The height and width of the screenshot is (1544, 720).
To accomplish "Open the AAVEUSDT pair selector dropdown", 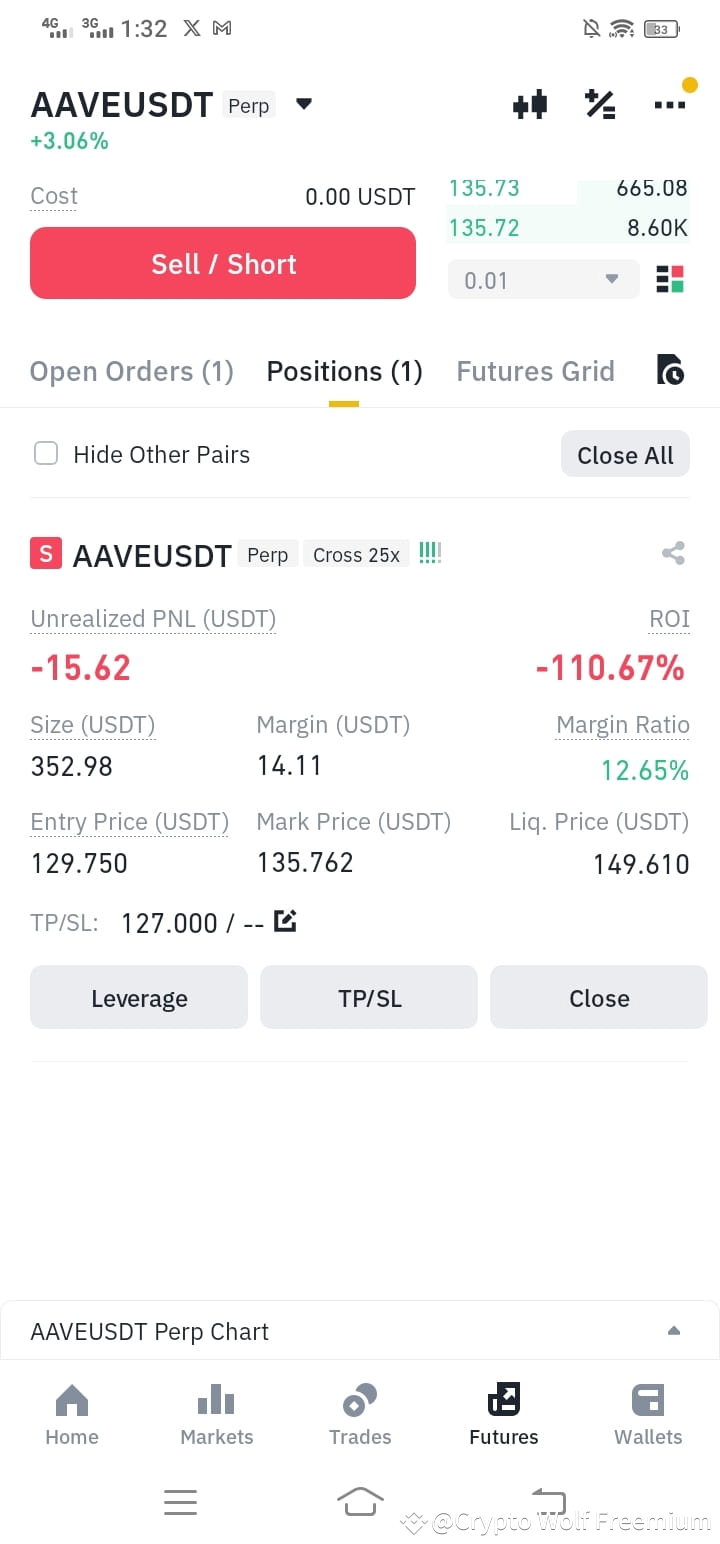I will click(x=303, y=103).
